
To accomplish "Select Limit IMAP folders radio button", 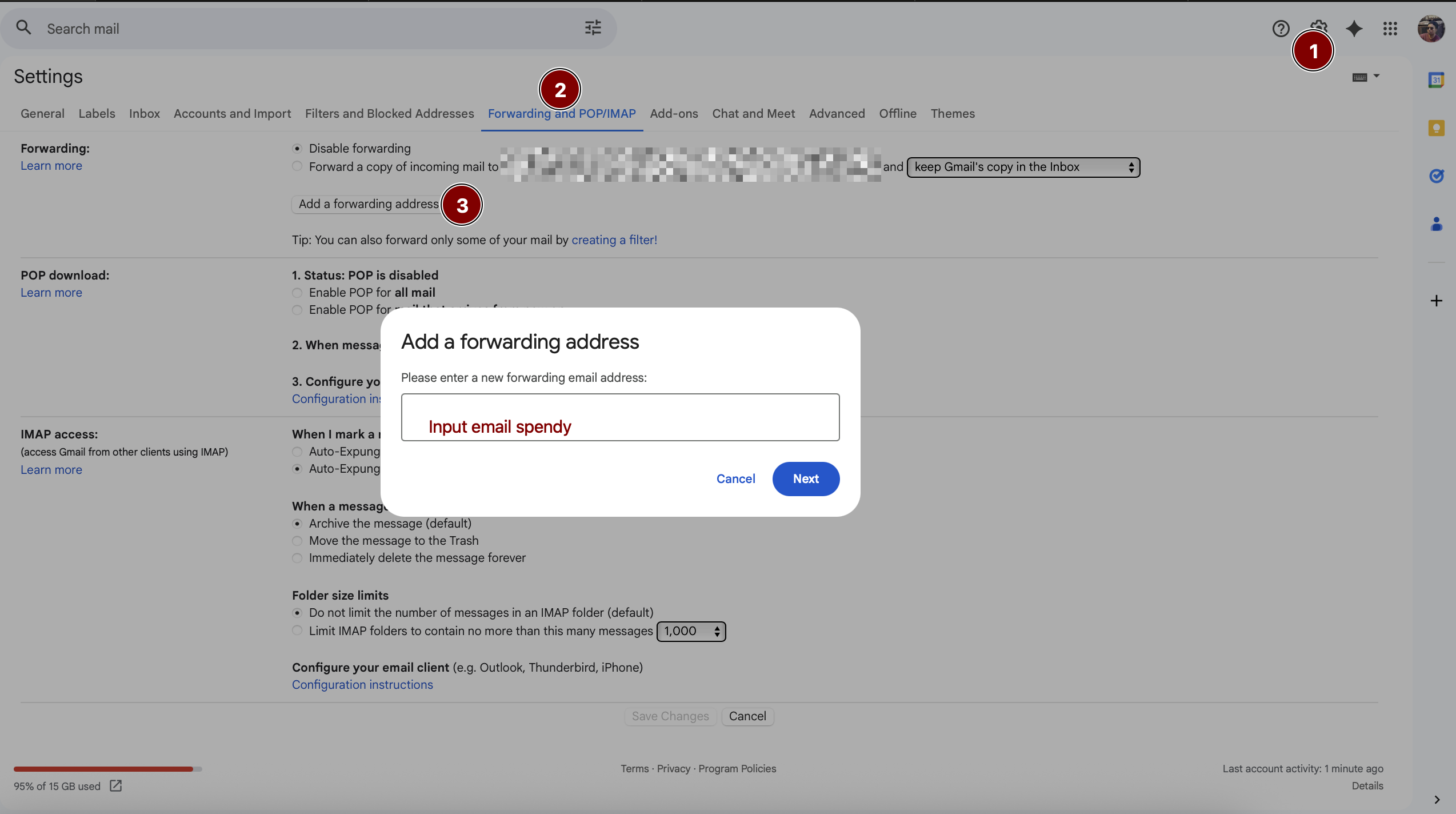I will coord(297,631).
